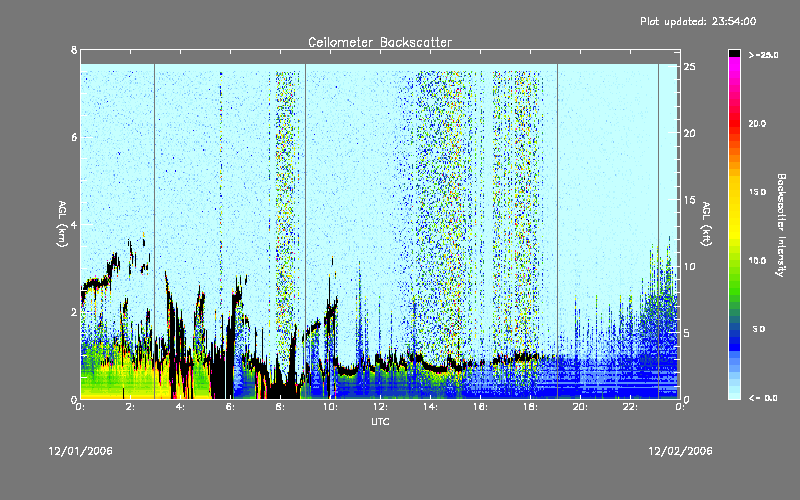This screenshot has height=500, width=800.
Task: Select the "Plot updated: 23:54:00" timestamp
Action: pyautogui.click(x=698, y=21)
